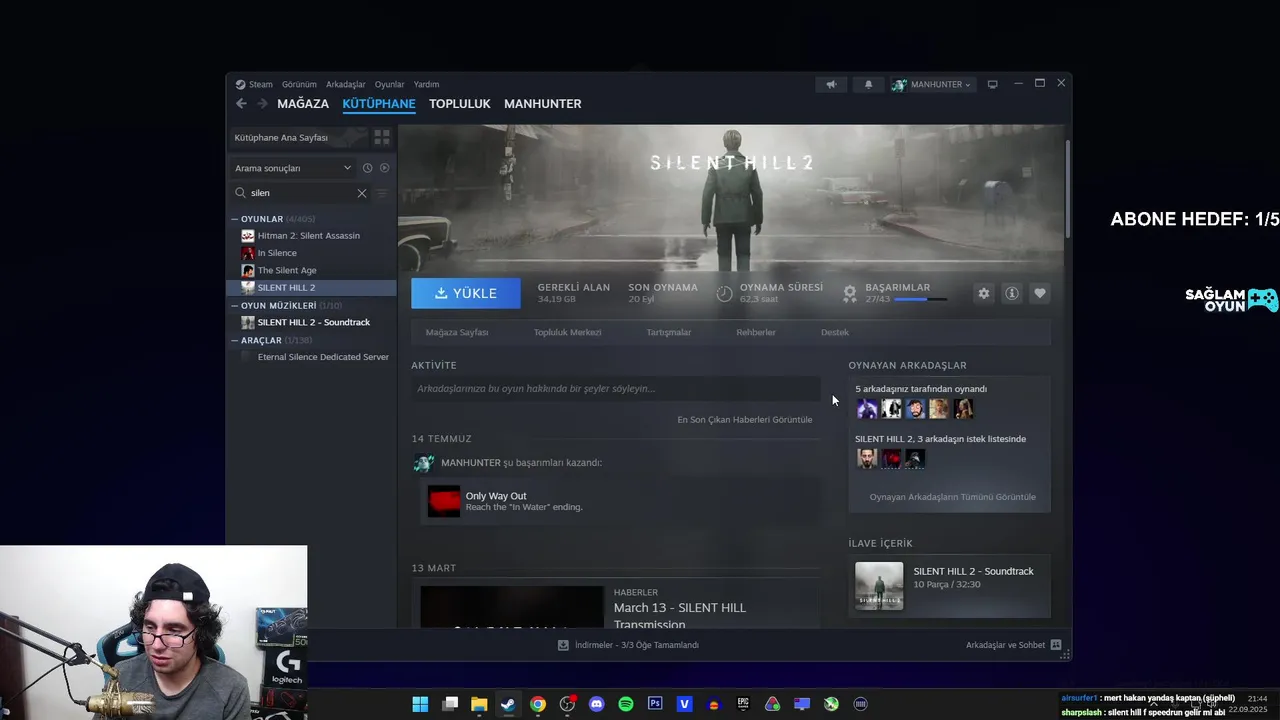Go back with the left arrow
This screenshot has width=1280, height=720.
tap(241, 104)
